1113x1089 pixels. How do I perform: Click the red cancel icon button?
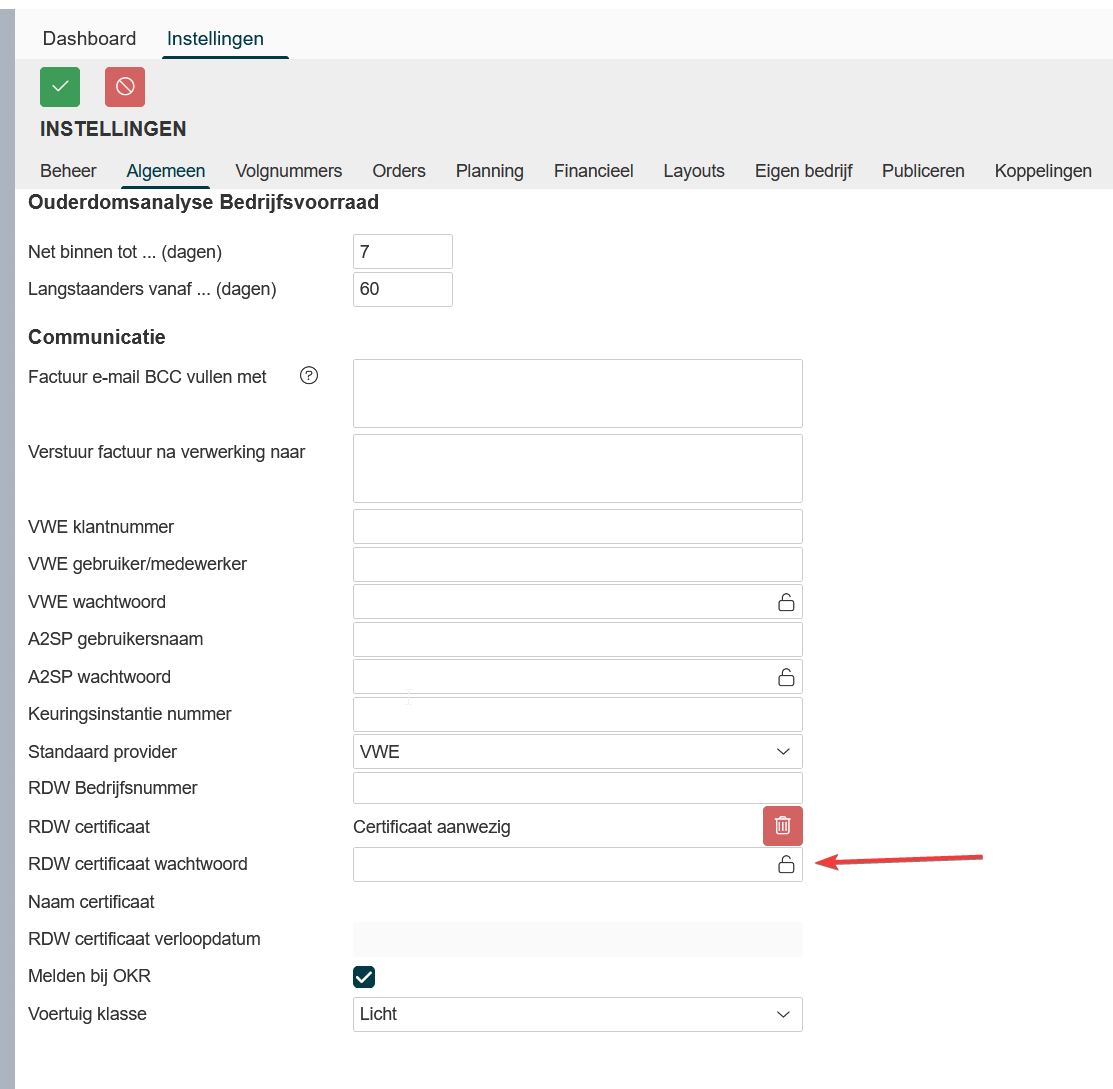125,87
